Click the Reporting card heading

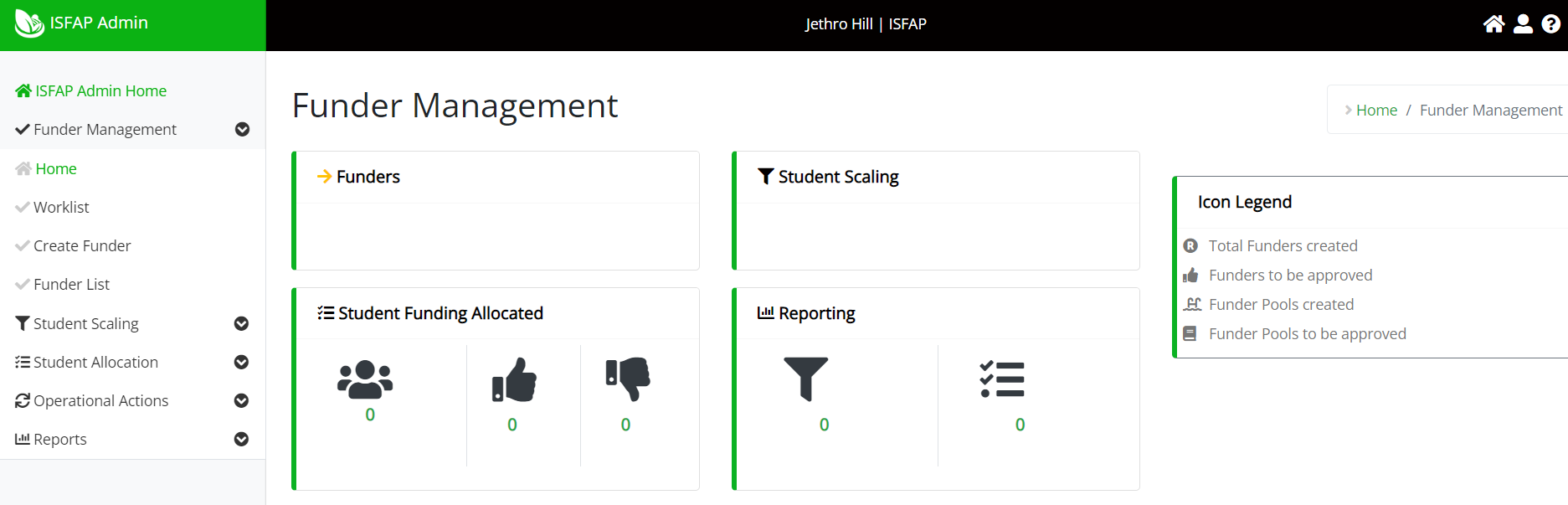click(817, 313)
